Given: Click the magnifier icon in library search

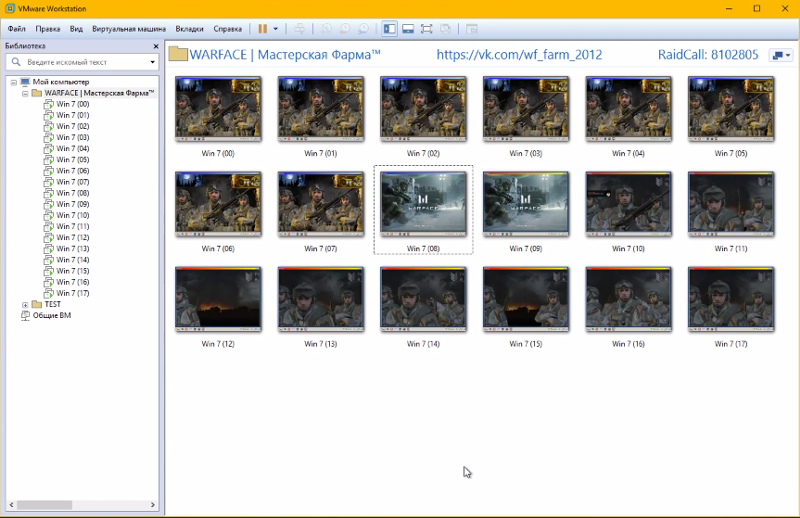Looking at the screenshot, I should pos(16,62).
